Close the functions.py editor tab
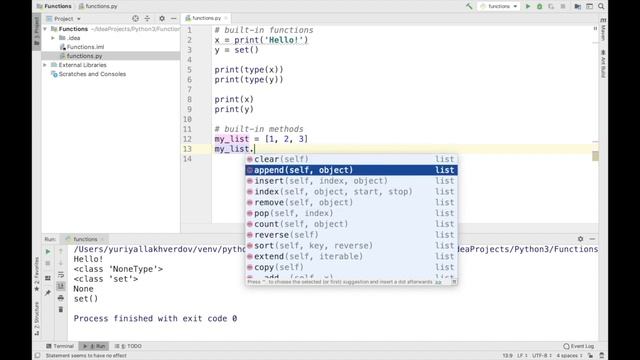Image resolution: width=640 pixels, height=360 pixels. pyautogui.click(x=226, y=18)
